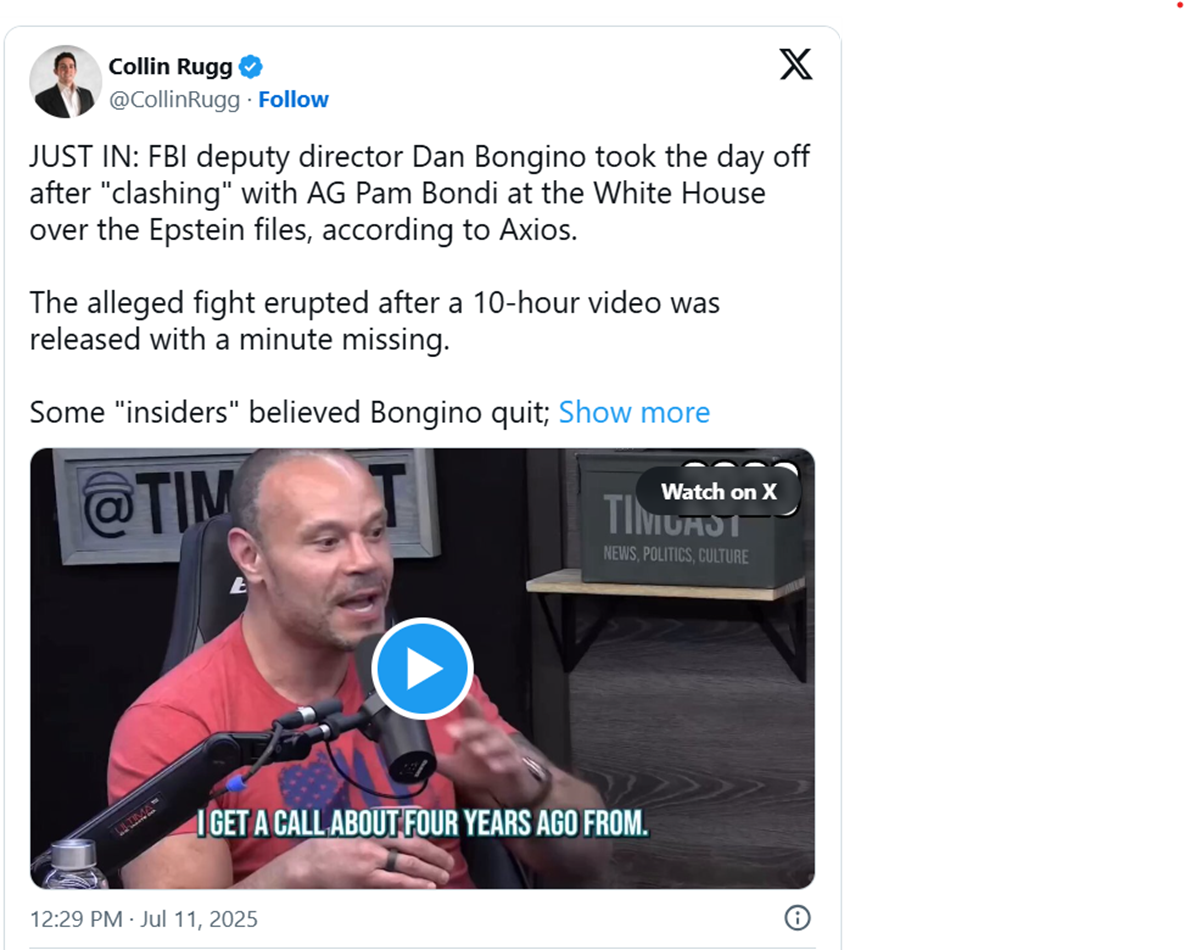Click the text Some "insiders" believed Bongino quit

pyautogui.click(x=290, y=413)
